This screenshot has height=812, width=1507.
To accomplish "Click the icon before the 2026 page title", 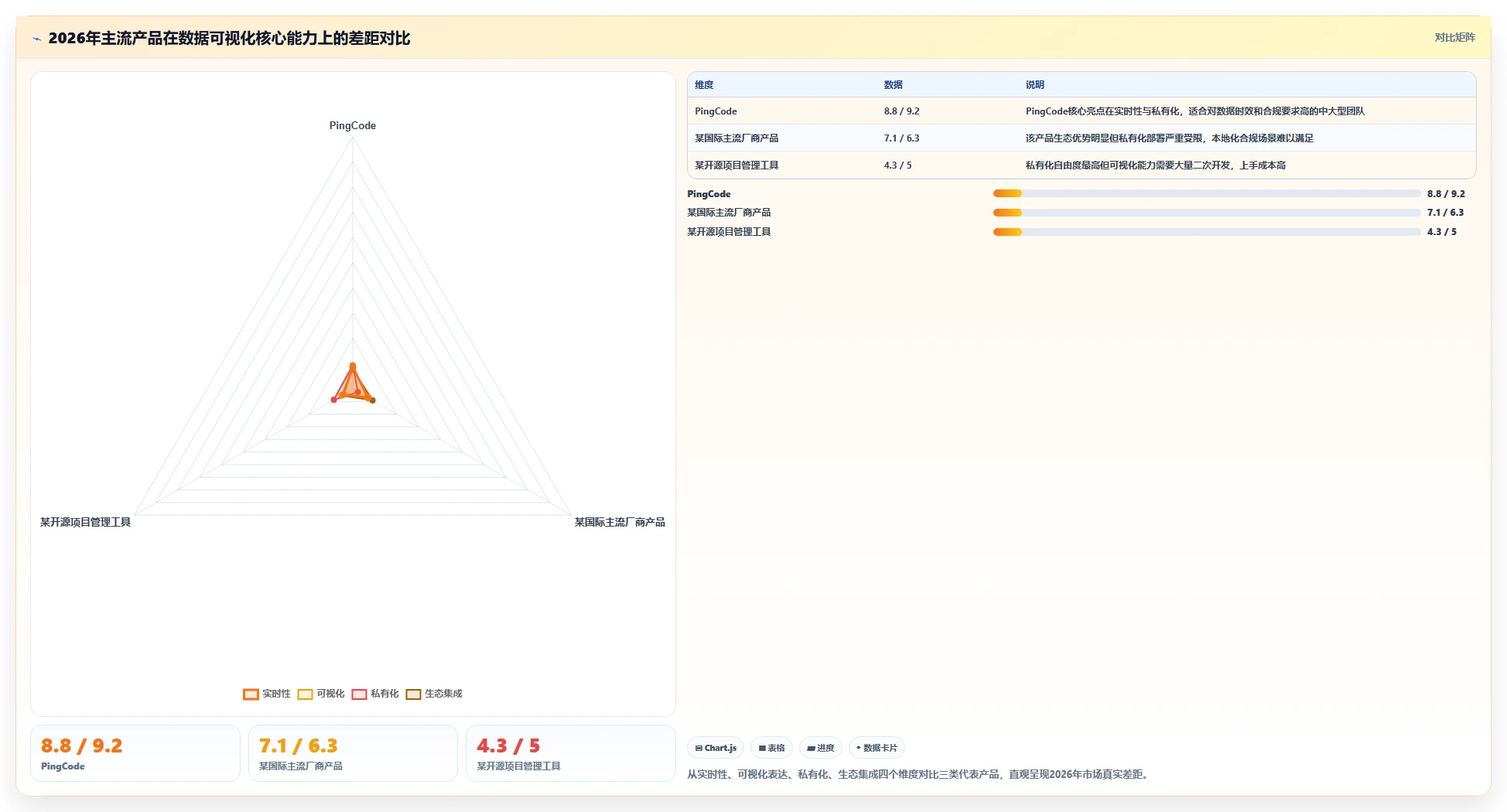I will pyautogui.click(x=36, y=39).
